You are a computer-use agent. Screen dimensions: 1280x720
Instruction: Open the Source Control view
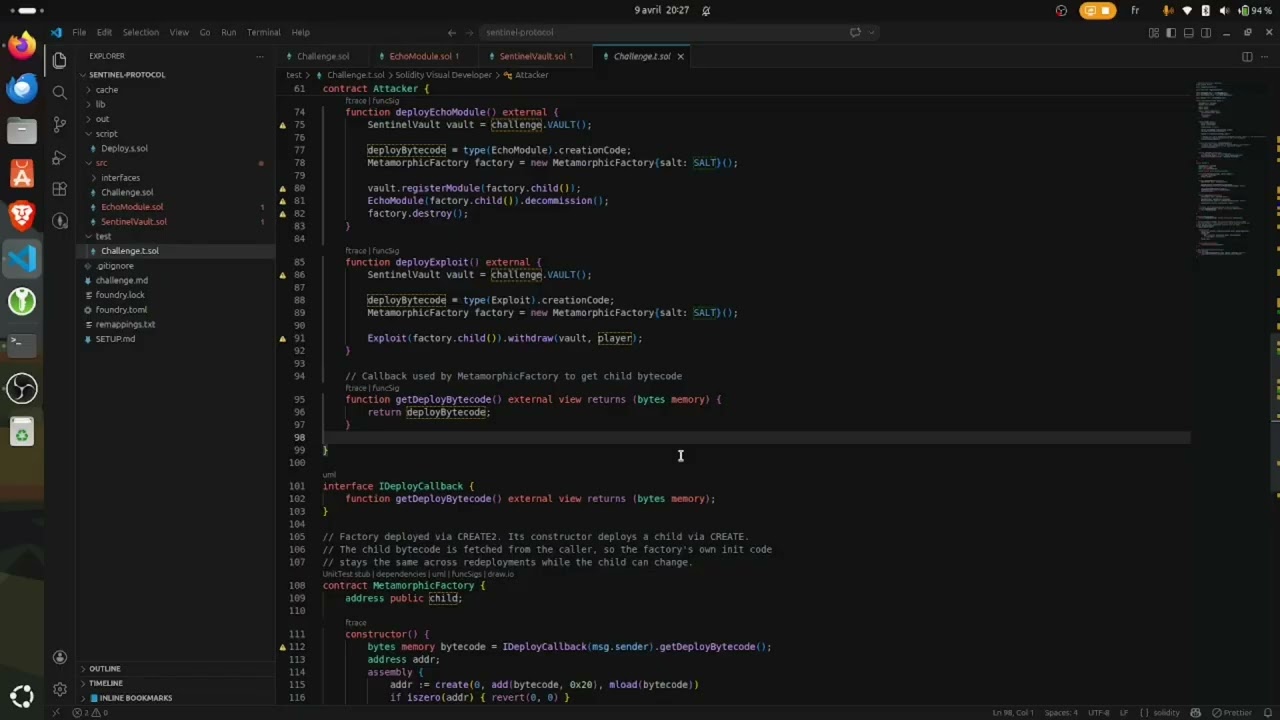pos(59,125)
